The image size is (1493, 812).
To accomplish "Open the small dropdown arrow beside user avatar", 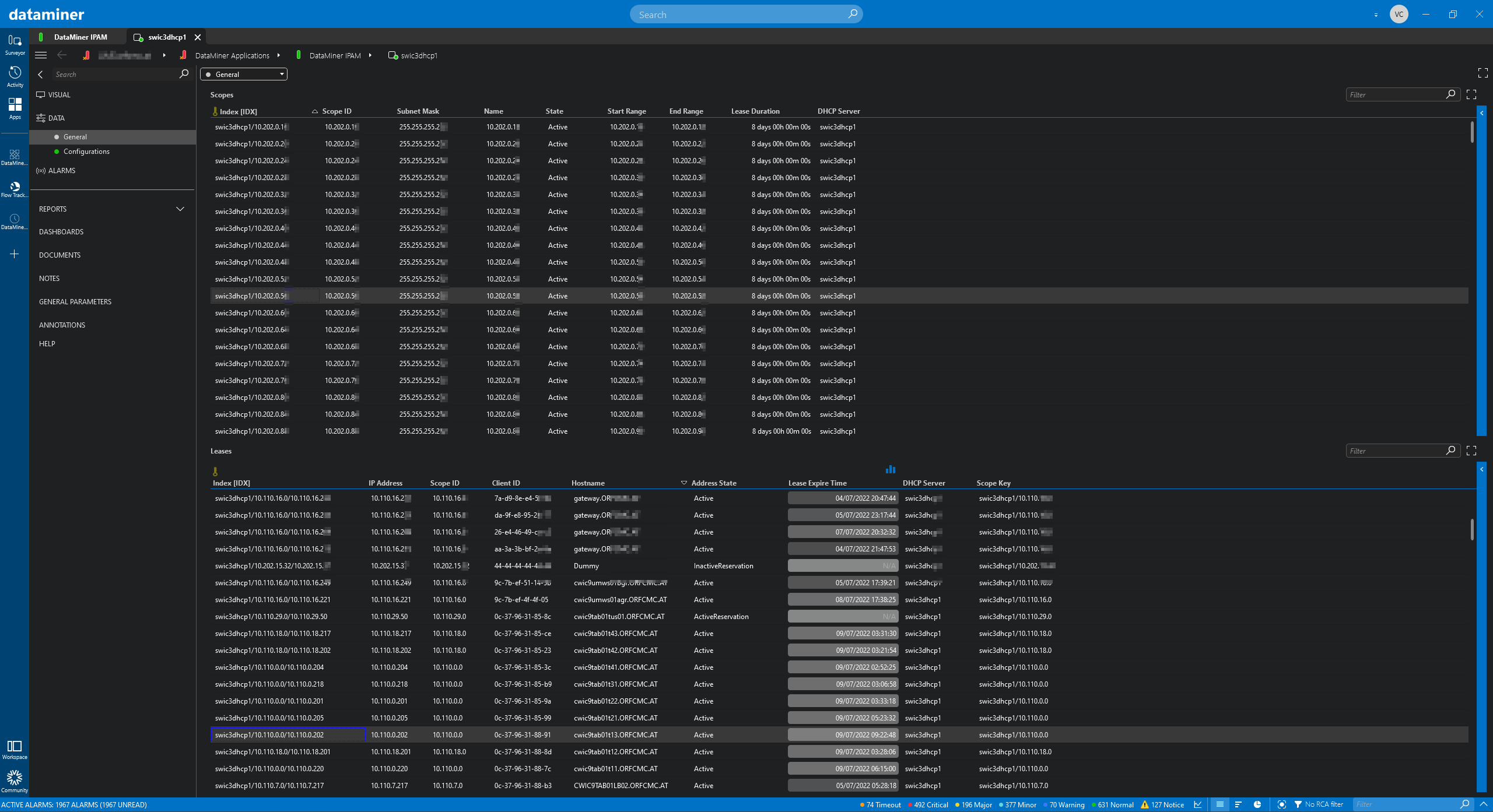I will [x=1376, y=15].
